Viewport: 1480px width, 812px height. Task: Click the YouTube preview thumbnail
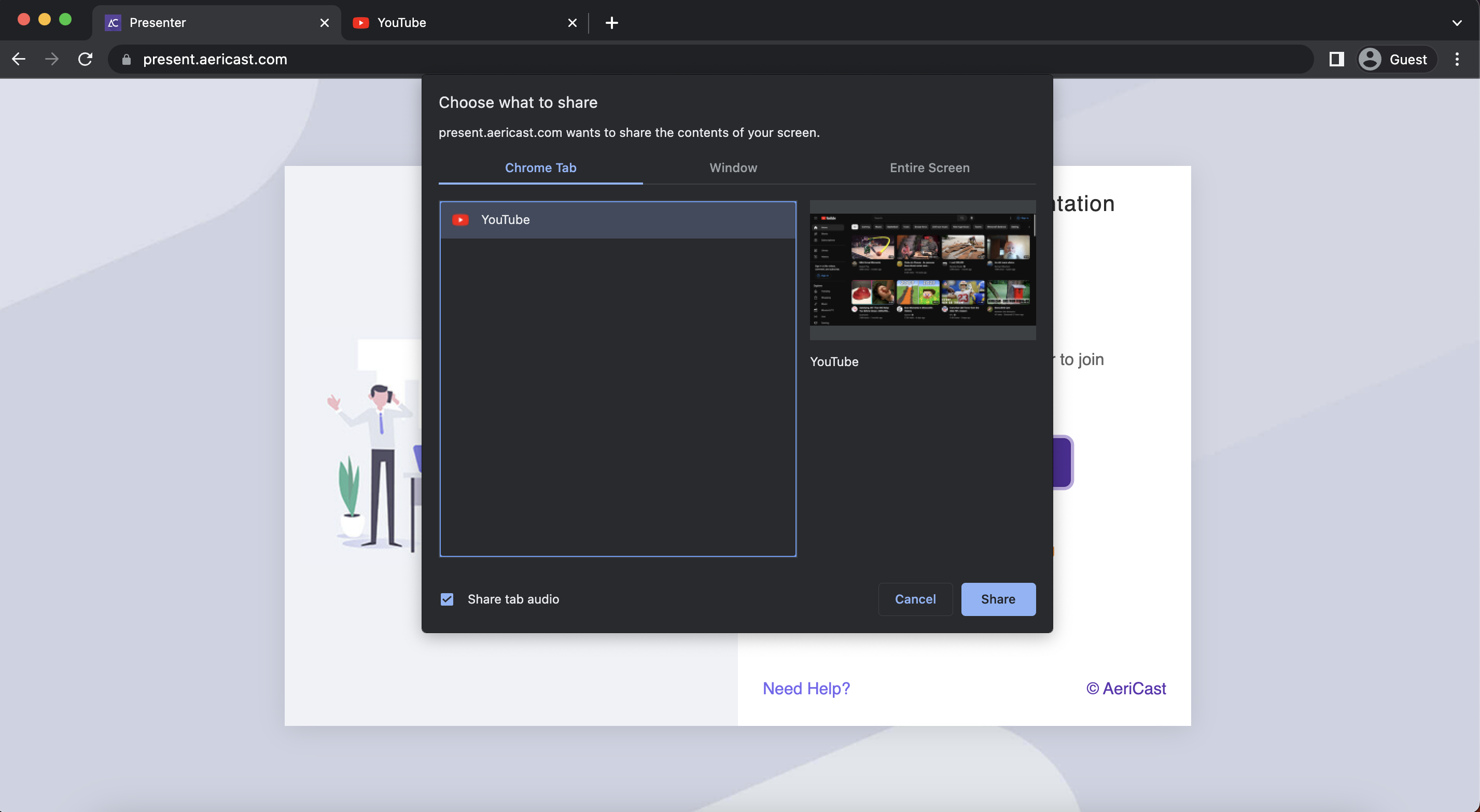pos(922,270)
